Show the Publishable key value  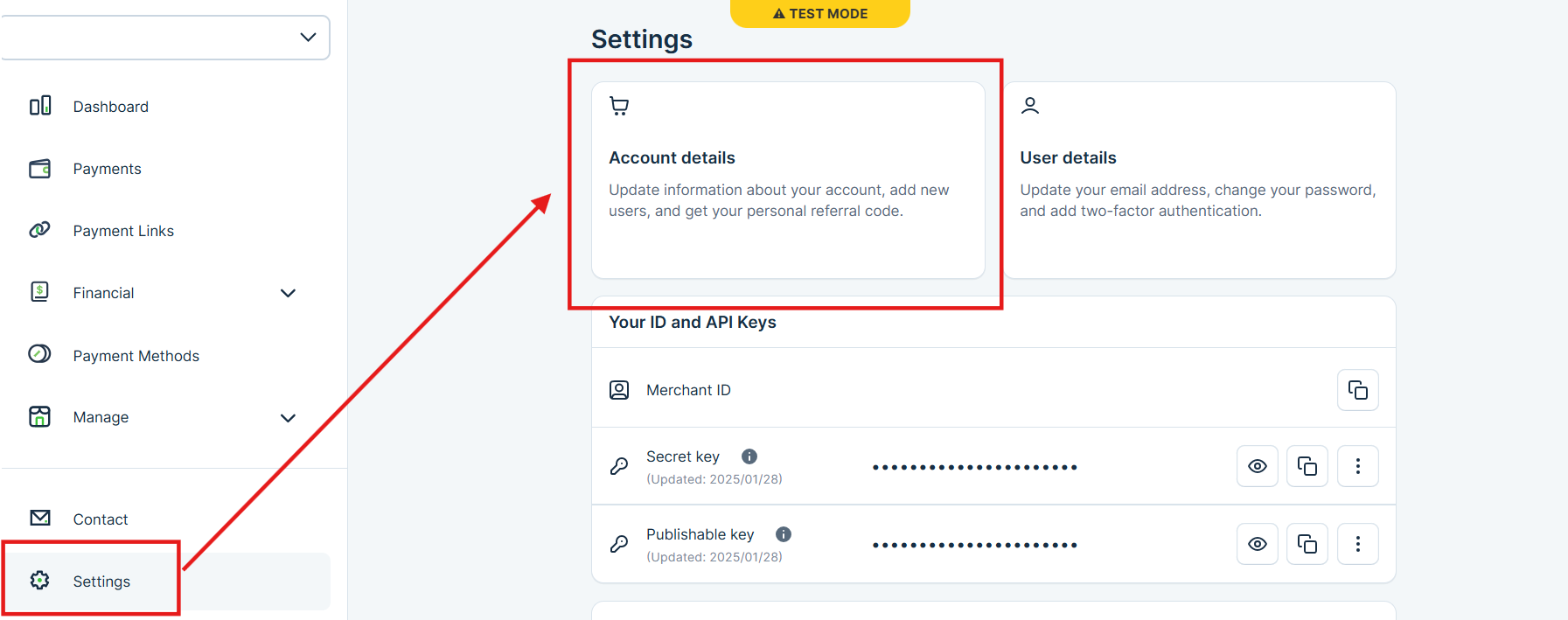click(x=1257, y=544)
